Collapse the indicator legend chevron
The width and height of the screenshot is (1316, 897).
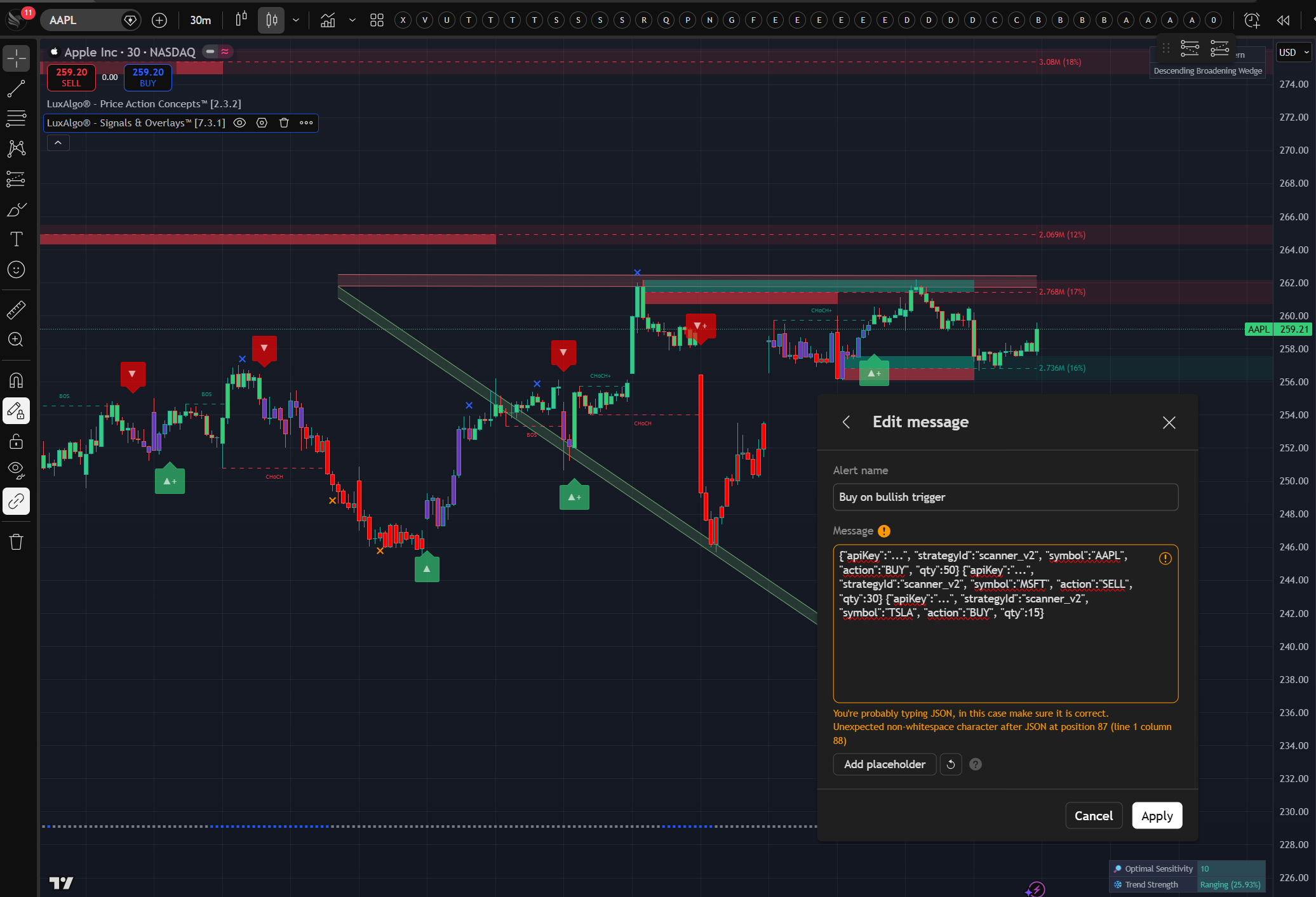click(58, 143)
